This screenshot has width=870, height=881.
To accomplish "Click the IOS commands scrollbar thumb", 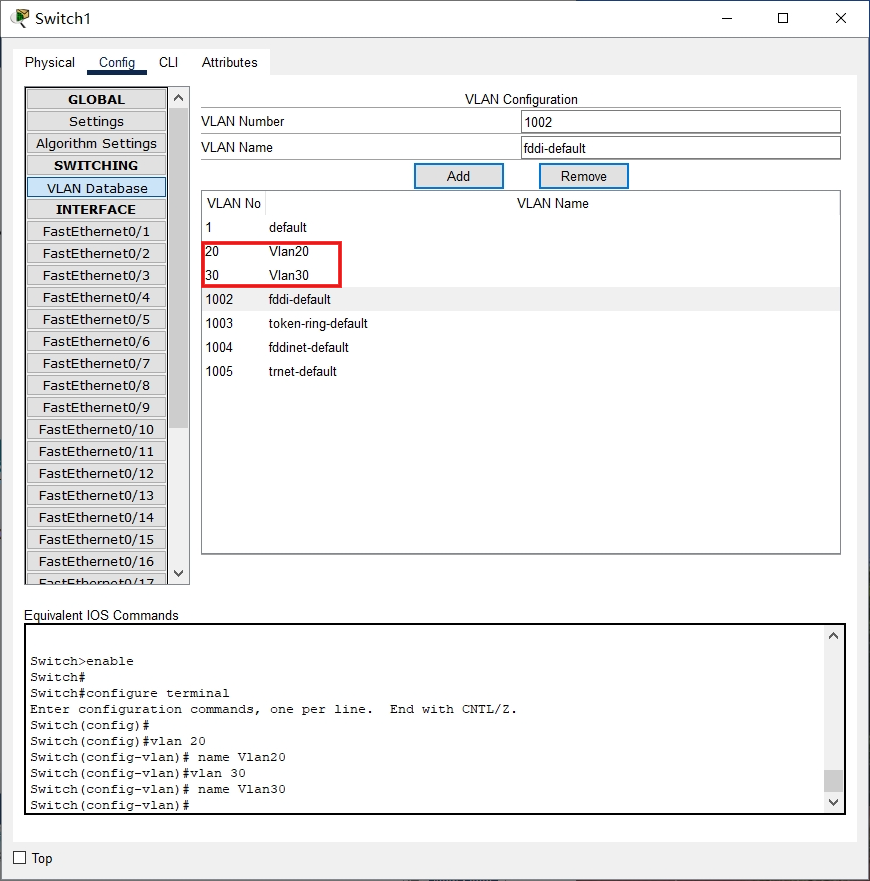I will (833, 780).
